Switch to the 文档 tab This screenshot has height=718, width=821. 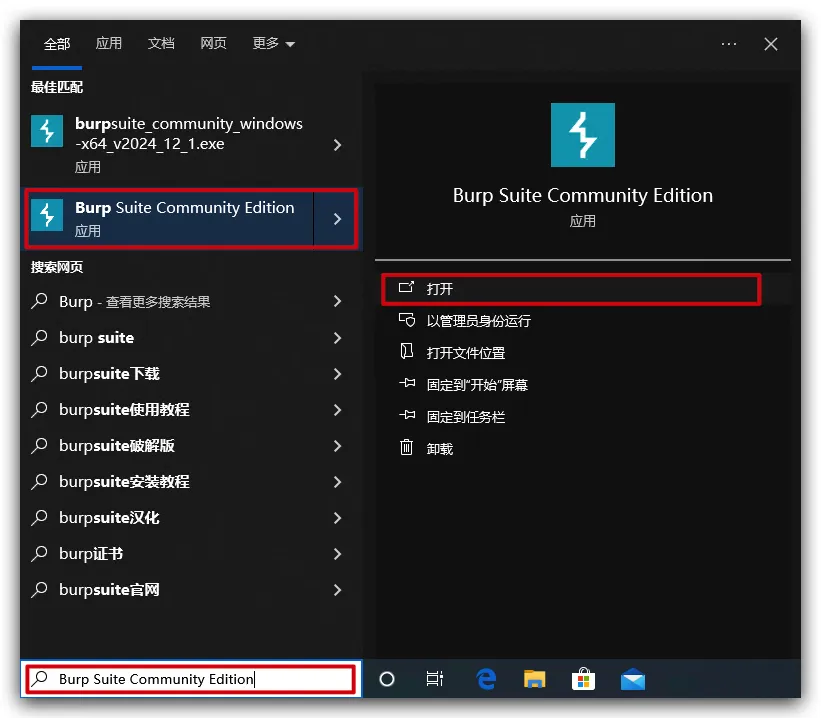point(161,44)
